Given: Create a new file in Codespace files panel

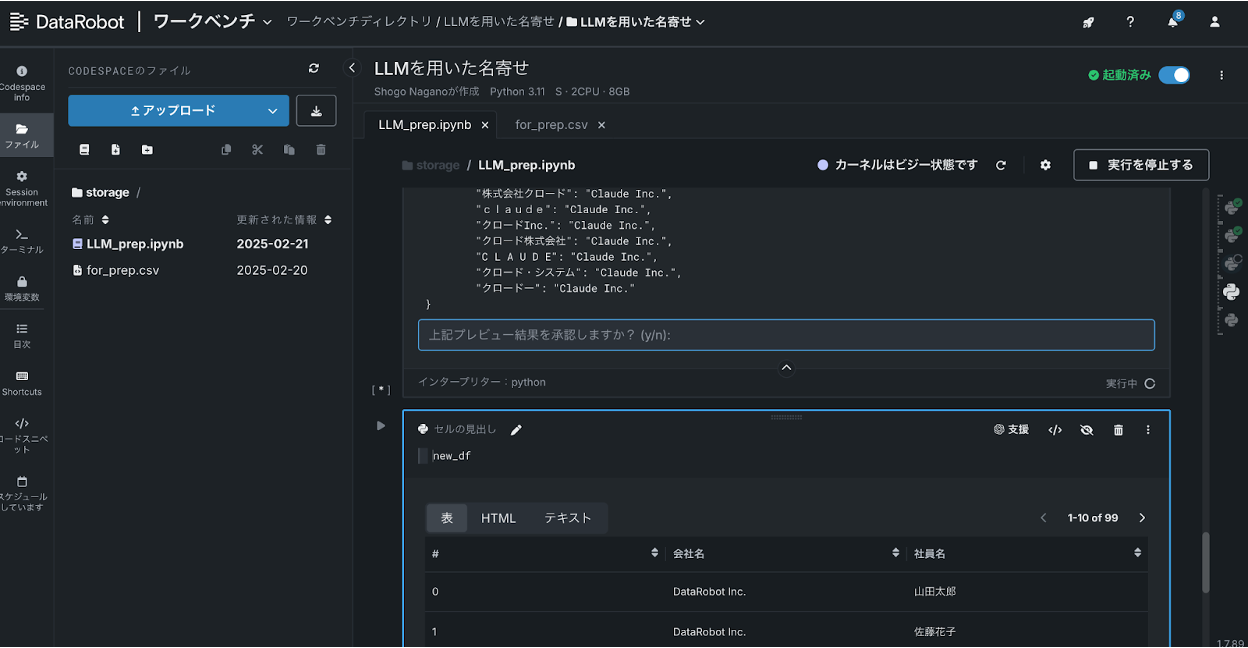Looking at the screenshot, I should tap(114, 148).
